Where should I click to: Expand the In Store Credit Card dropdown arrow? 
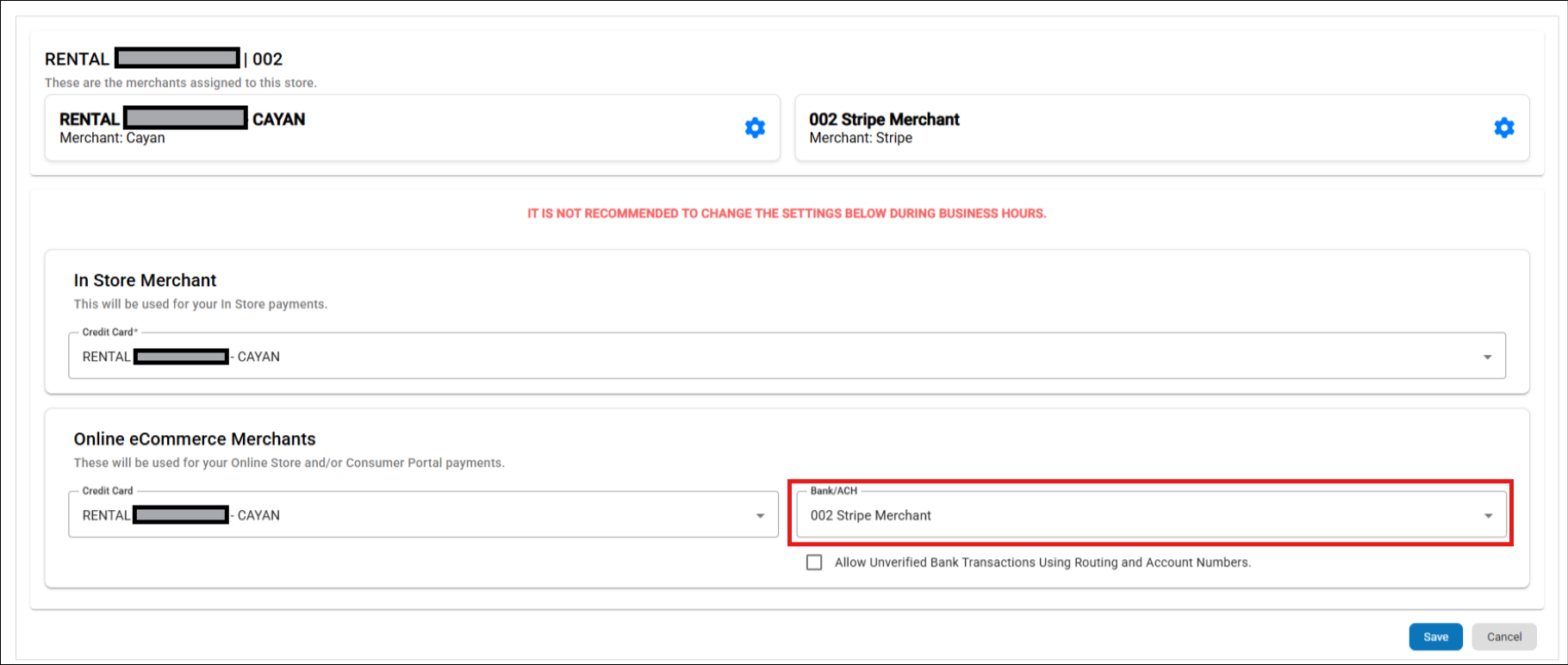[1487, 357]
